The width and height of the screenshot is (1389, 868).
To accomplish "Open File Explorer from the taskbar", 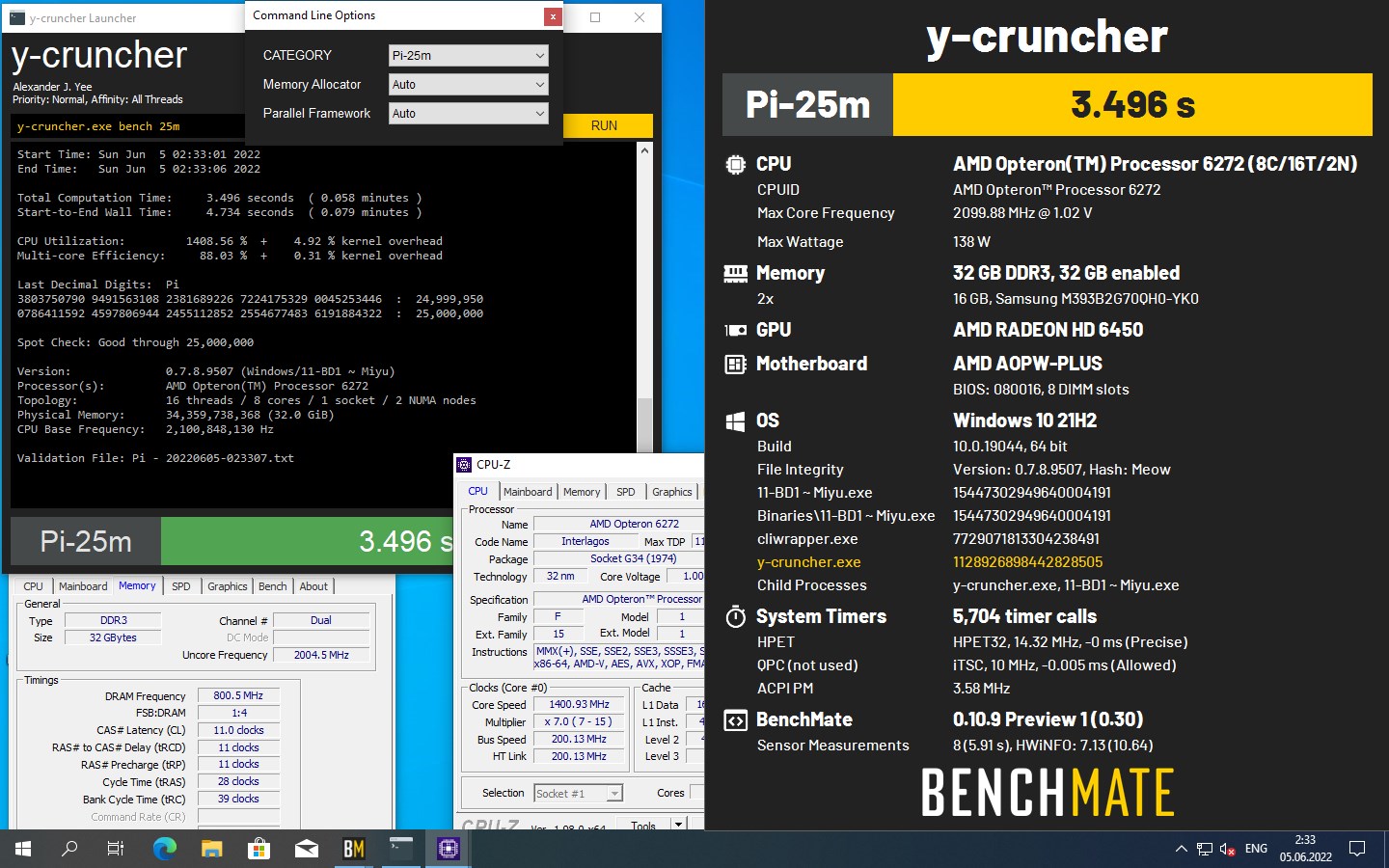I will [x=211, y=849].
